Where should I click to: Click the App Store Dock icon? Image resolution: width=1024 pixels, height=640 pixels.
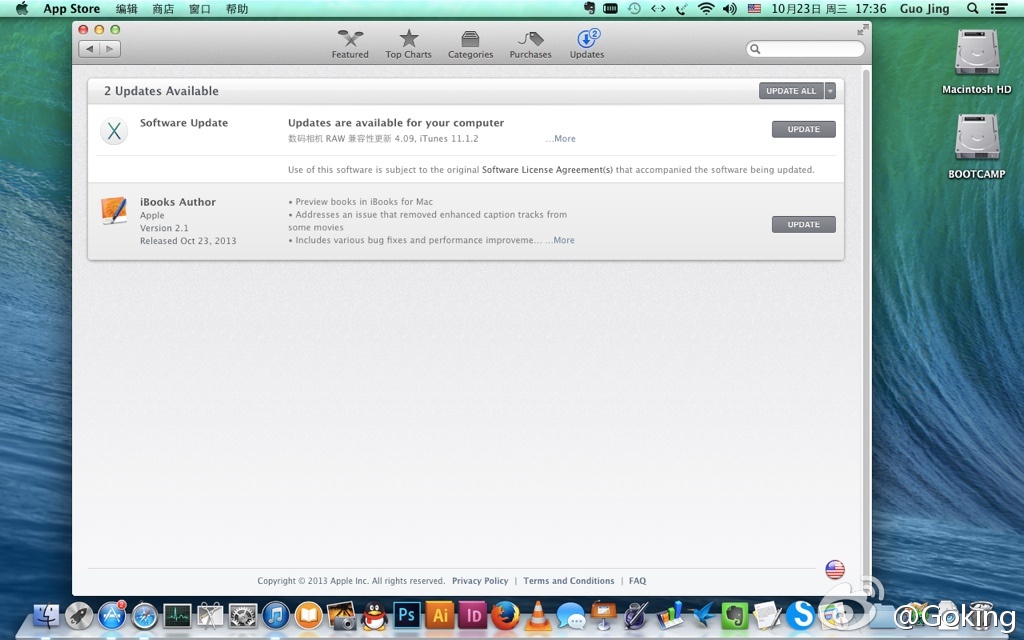point(112,616)
